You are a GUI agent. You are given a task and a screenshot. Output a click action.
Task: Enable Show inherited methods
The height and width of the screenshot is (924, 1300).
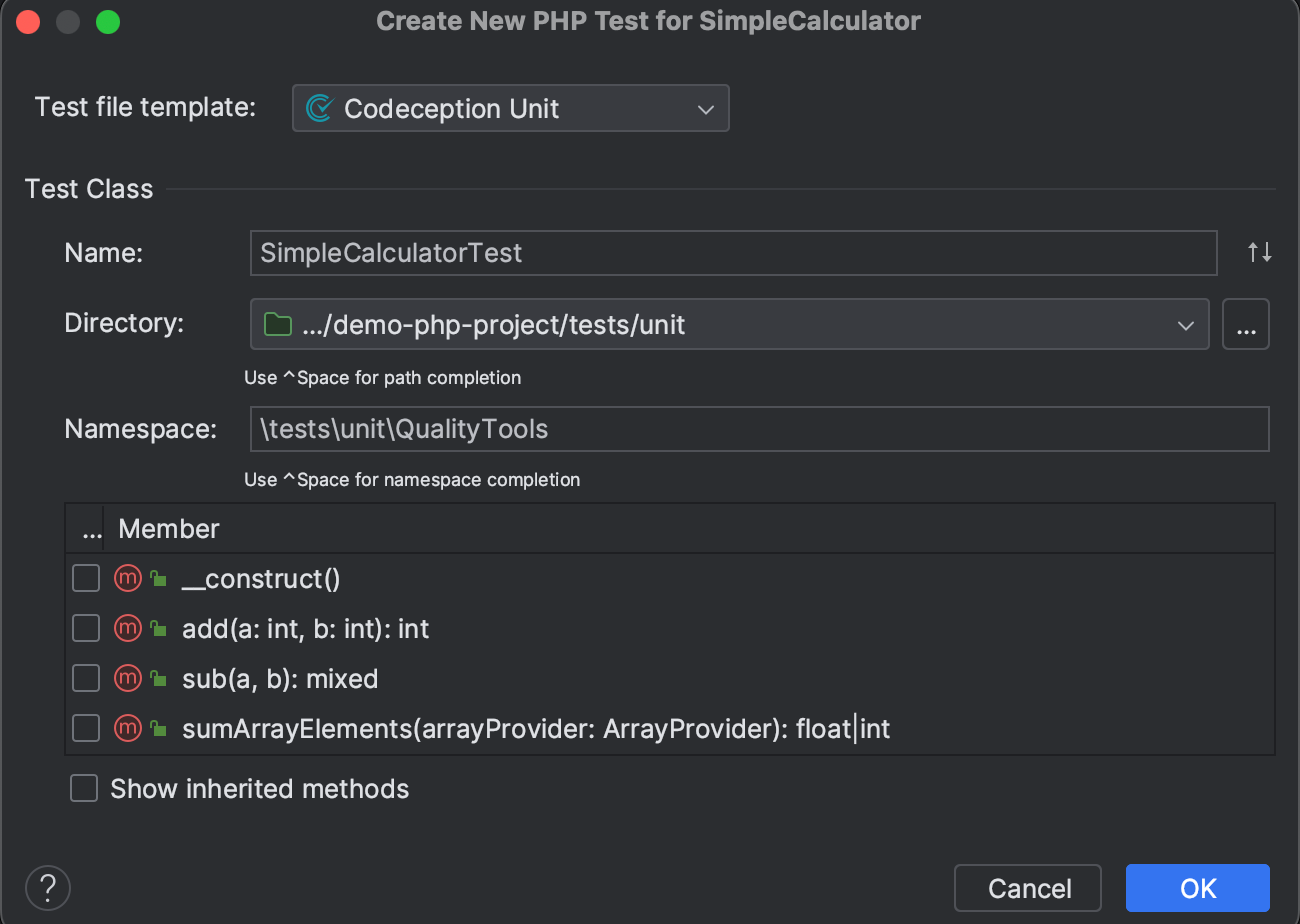pyautogui.click(x=84, y=788)
